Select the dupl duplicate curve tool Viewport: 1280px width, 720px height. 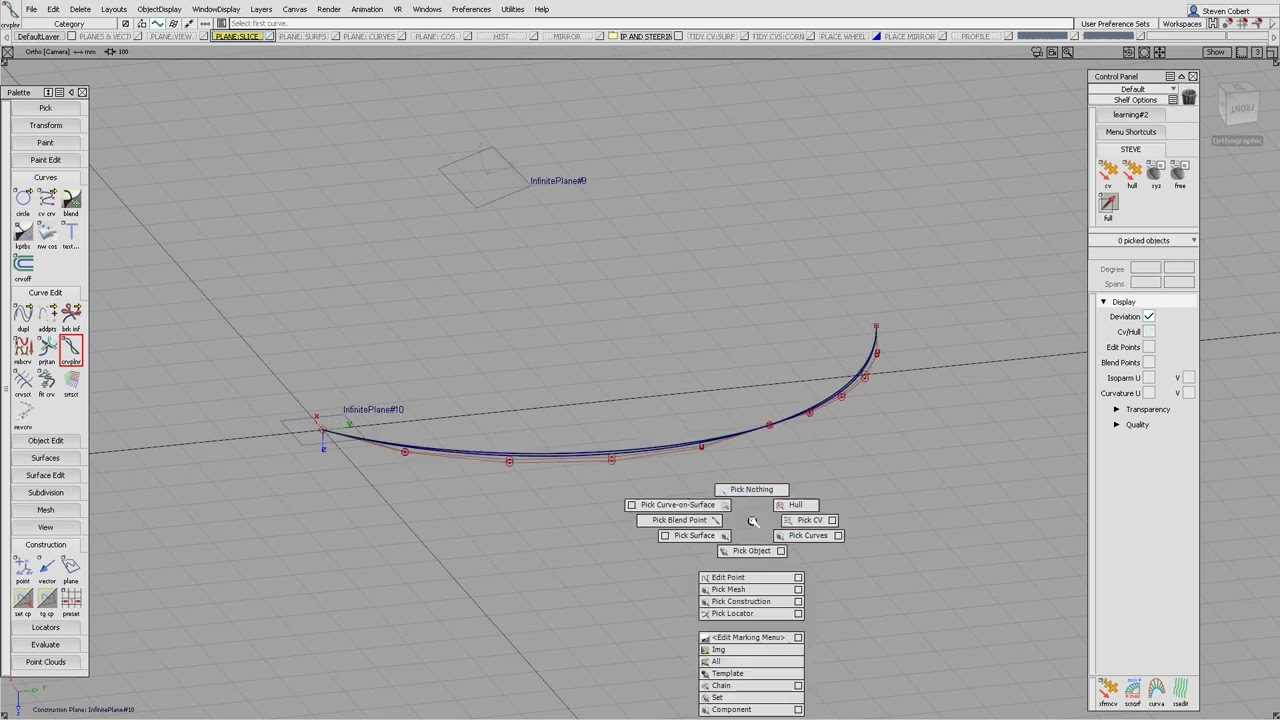23,316
